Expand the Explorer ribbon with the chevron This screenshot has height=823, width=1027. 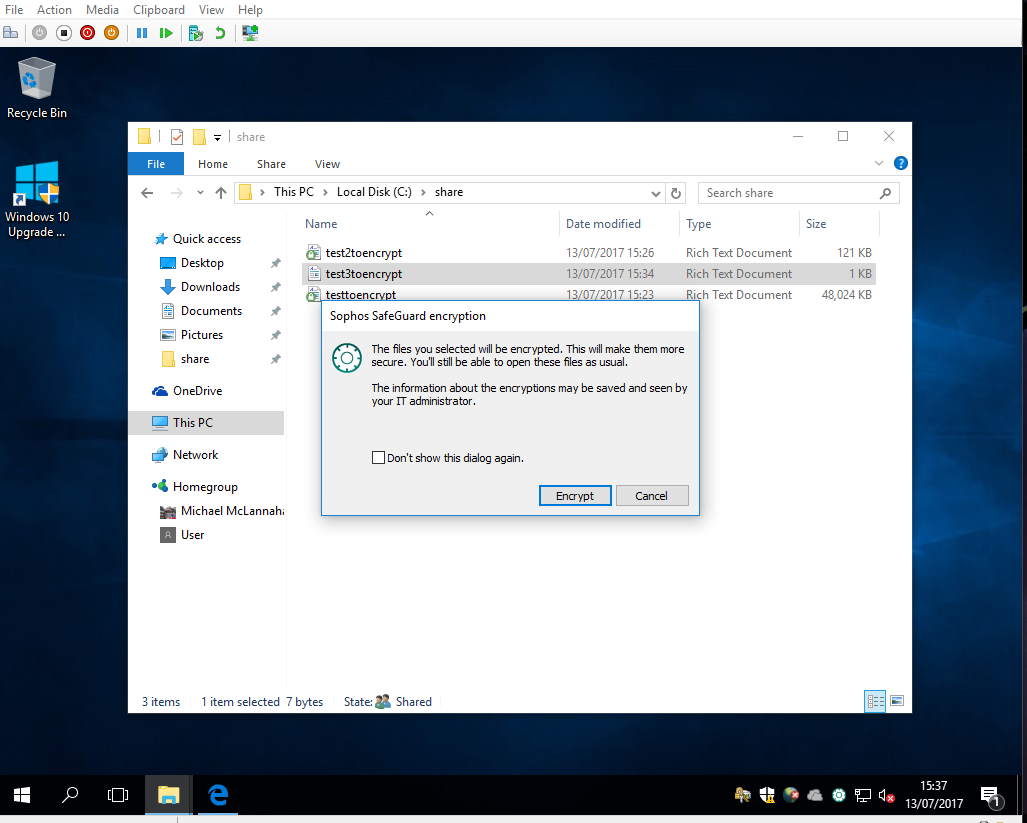(879, 163)
